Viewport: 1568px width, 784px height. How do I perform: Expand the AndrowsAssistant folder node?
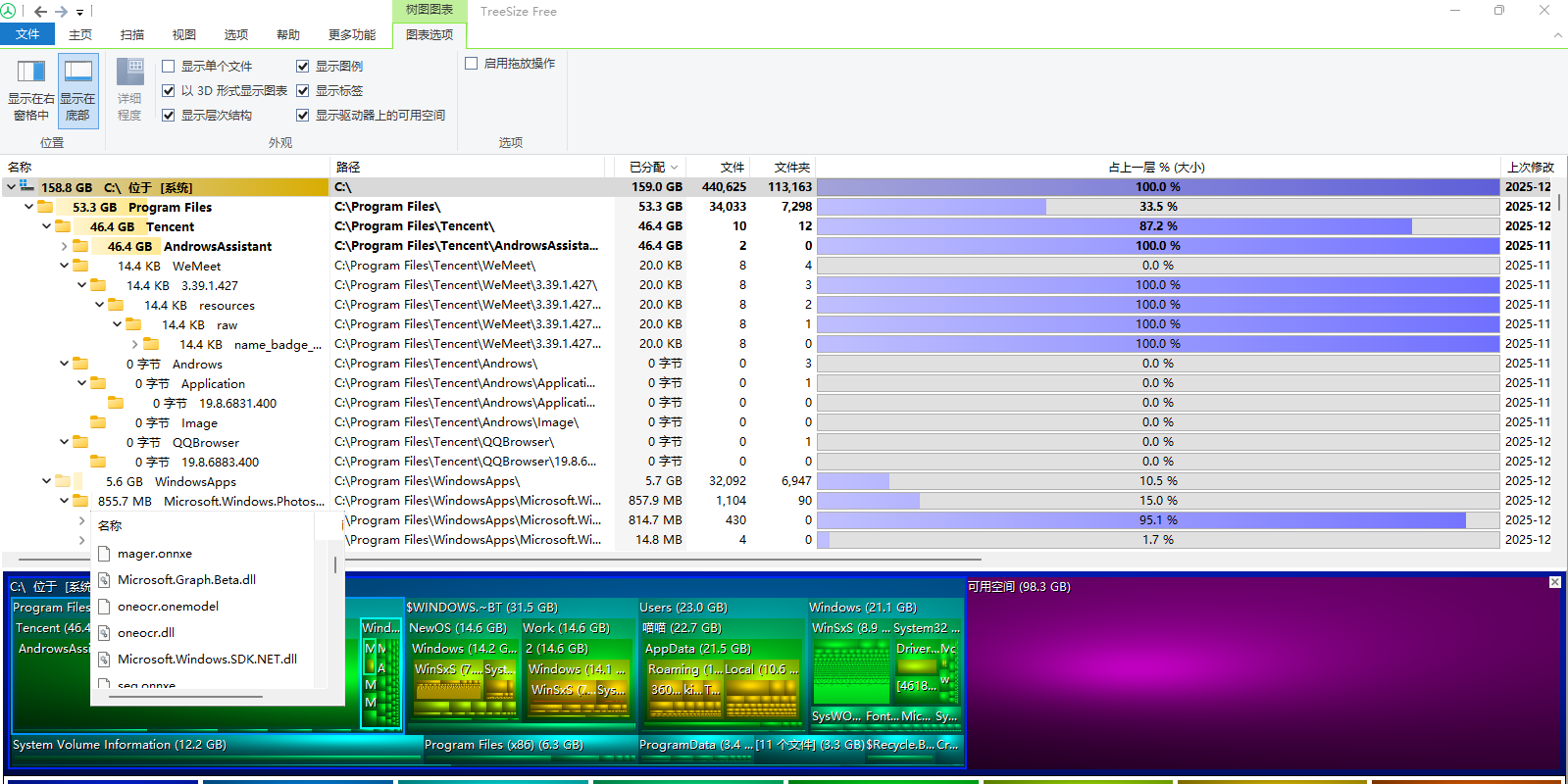click(64, 246)
